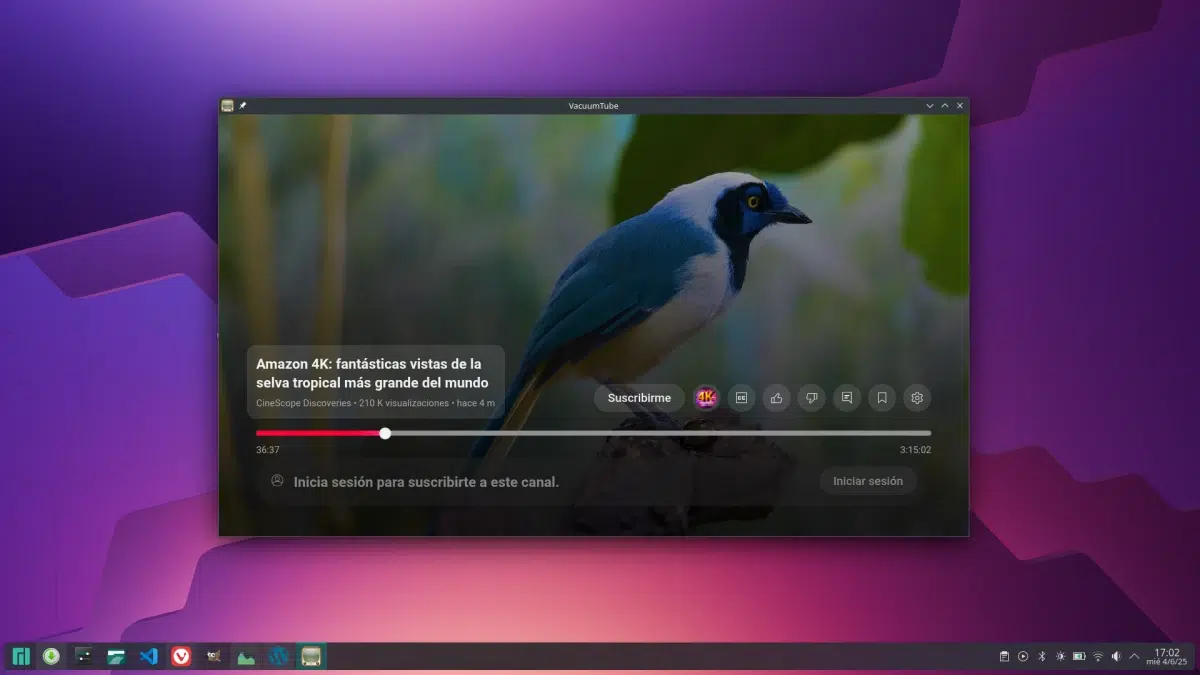Open the Bluetooth tray icon
Viewport: 1200px width, 675px height.
pos(1041,656)
